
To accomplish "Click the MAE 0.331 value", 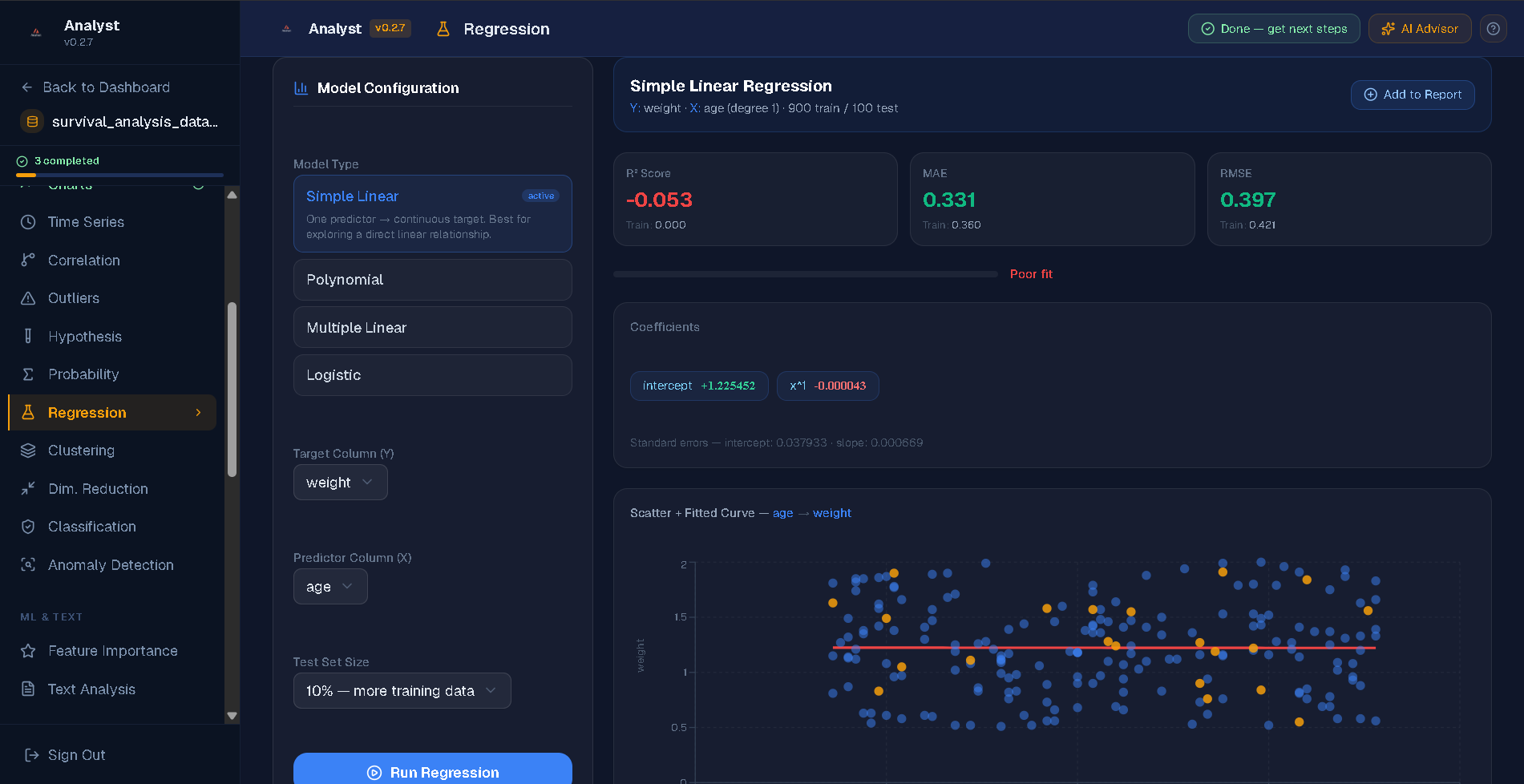I will point(949,200).
